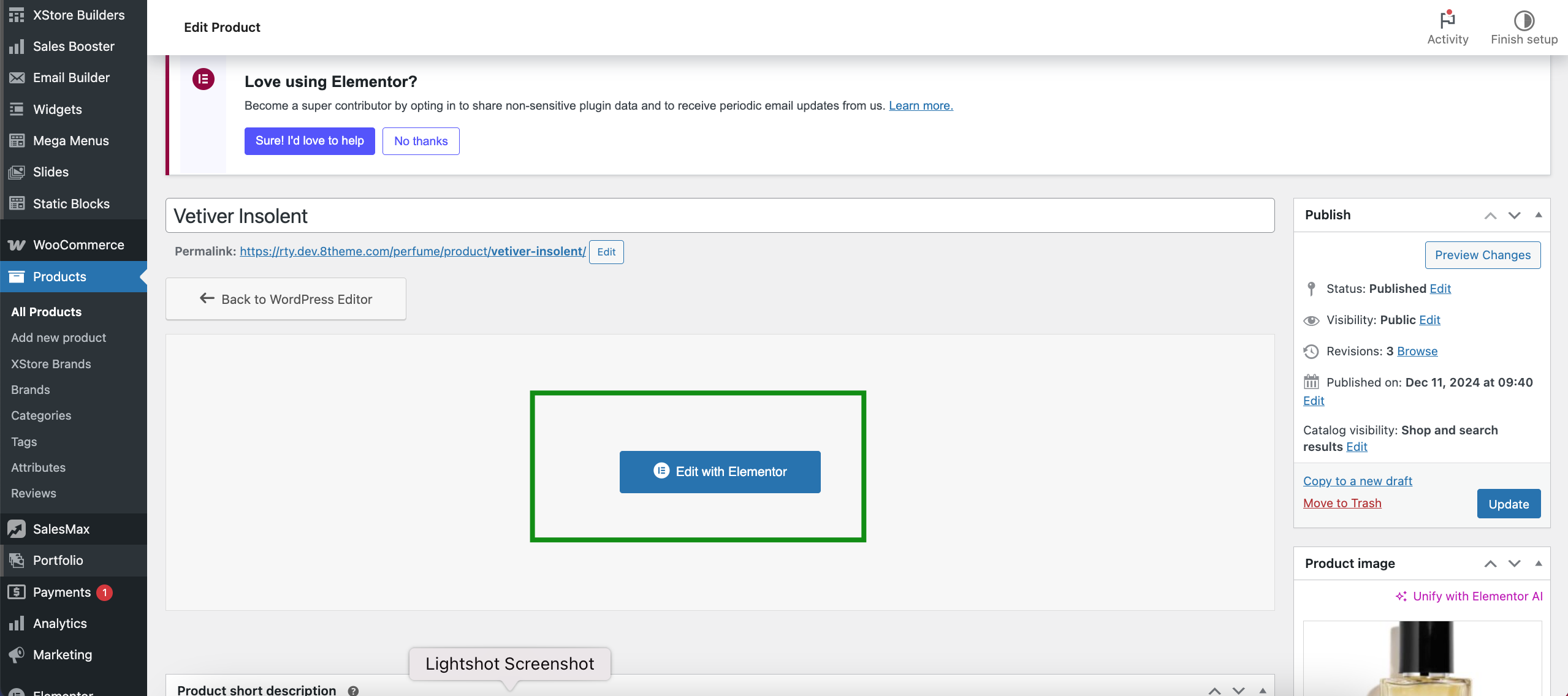Image resolution: width=1568 pixels, height=696 pixels.
Task: Edit the permalink slug
Action: pyautogui.click(x=606, y=252)
